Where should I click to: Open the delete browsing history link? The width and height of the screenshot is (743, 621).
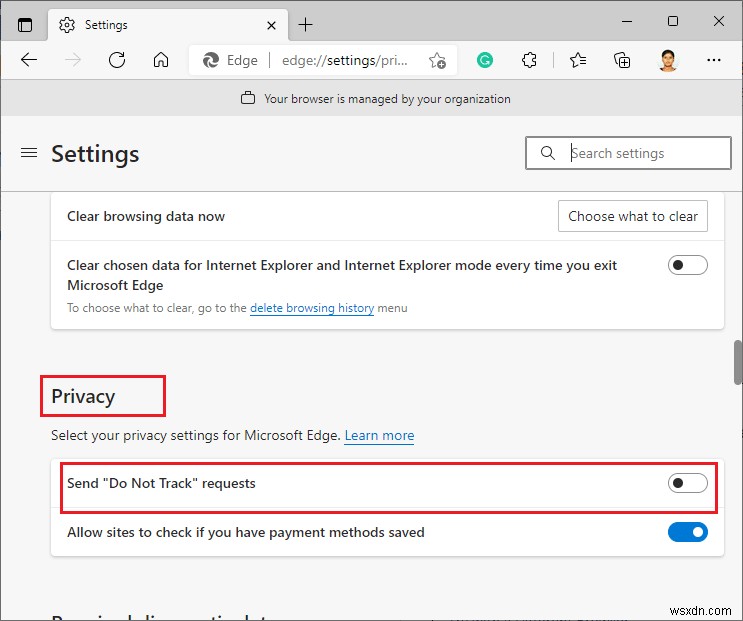coord(312,308)
